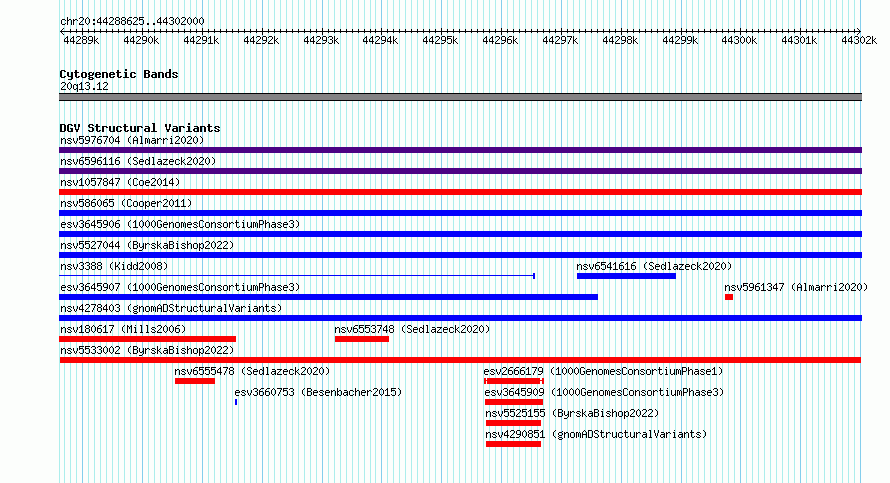Click the red bar under nsv5525155
This screenshot has height=483, width=890.
[x=513, y=423]
